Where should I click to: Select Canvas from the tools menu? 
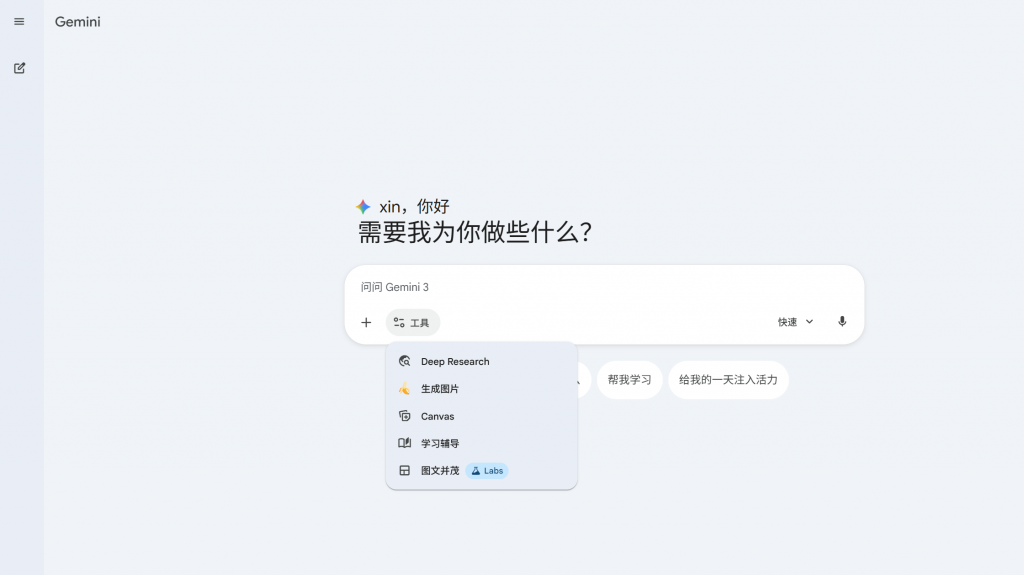[x=481, y=416]
